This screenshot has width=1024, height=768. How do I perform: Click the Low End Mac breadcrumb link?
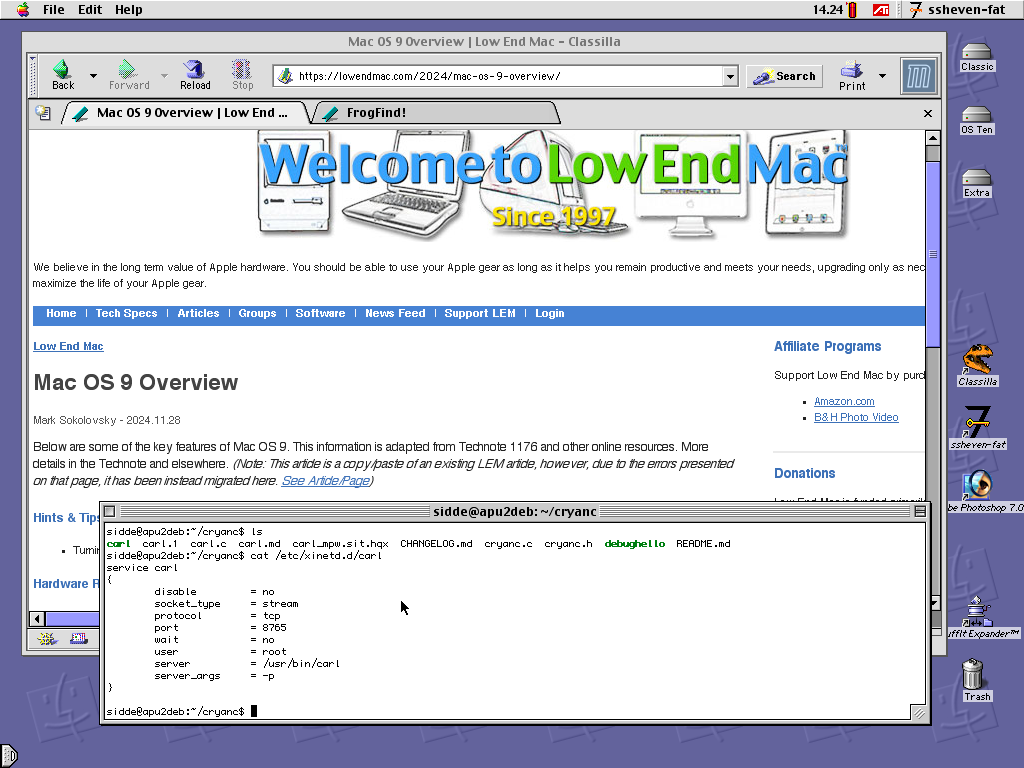(69, 346)
